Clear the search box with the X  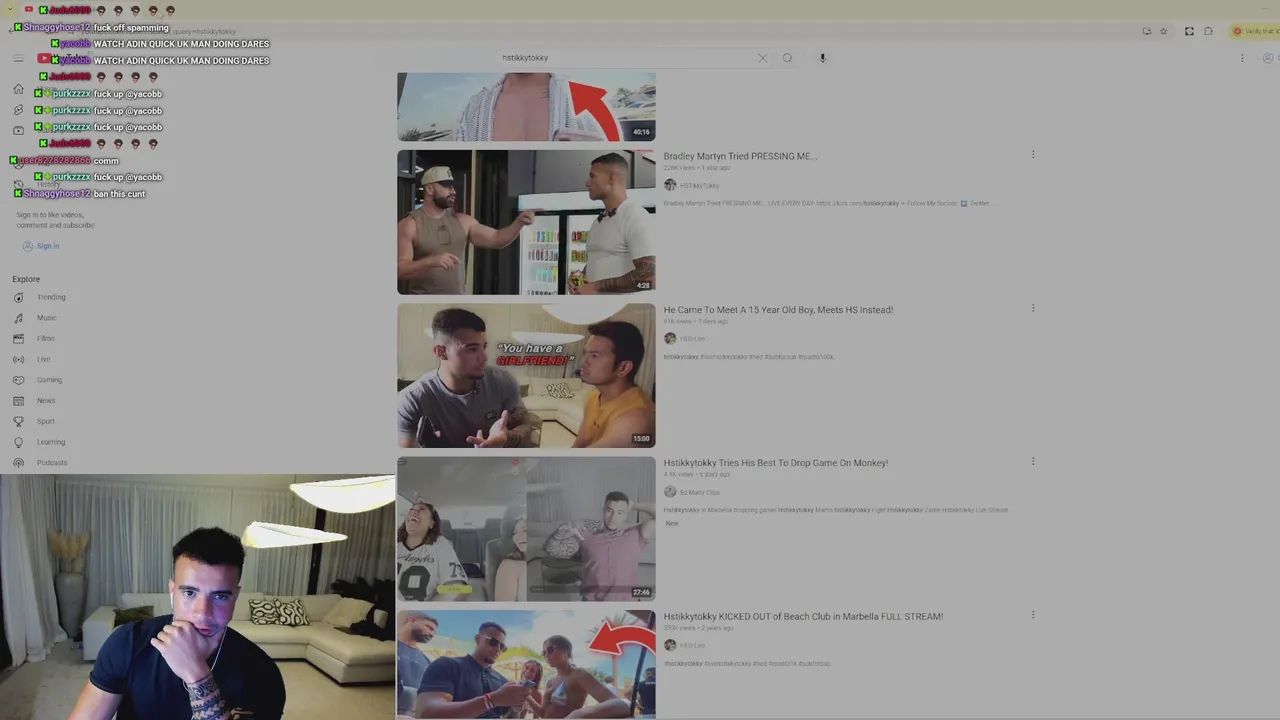(763, 58)
